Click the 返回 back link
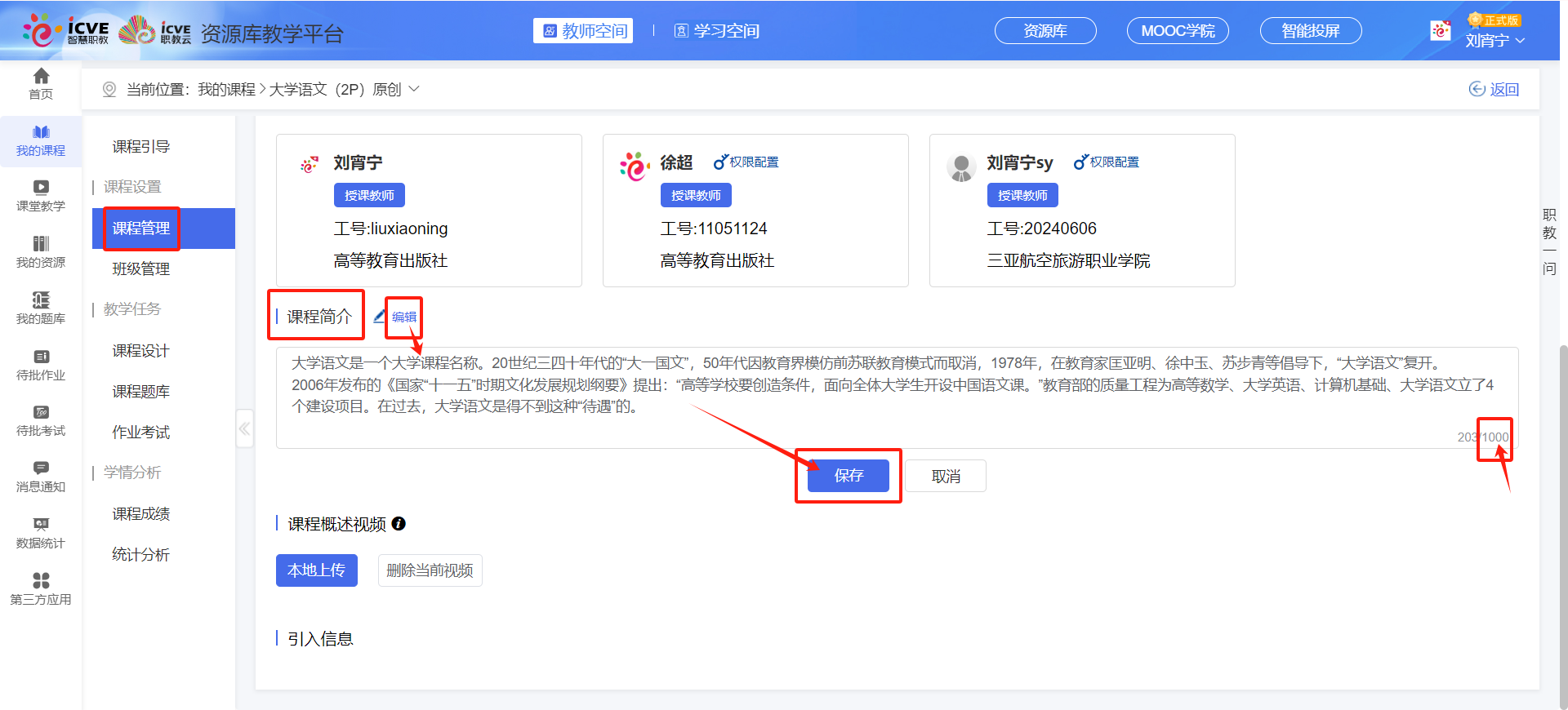Screen dimensions: 1568x710 [x=1494, y=90]
